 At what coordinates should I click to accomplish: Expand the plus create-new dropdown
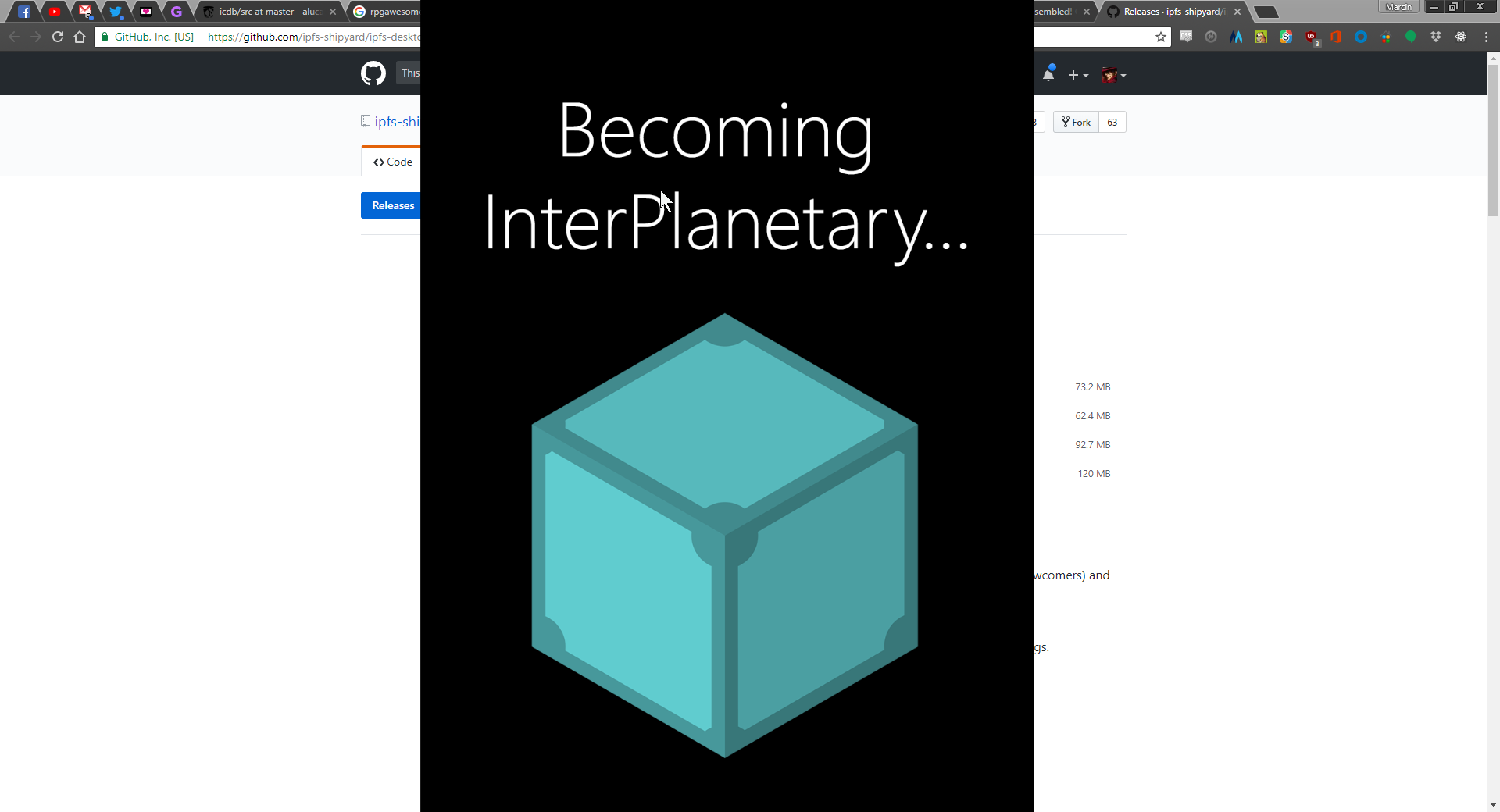1078,75
